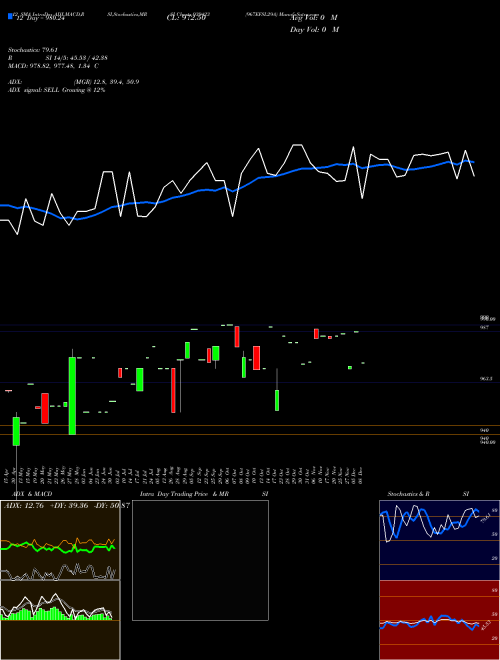Click the '(MGR) 12.8, 39.4, 50.9' ADX values
Viewport: 500px width, 660px height.
(x=106, y=82)
